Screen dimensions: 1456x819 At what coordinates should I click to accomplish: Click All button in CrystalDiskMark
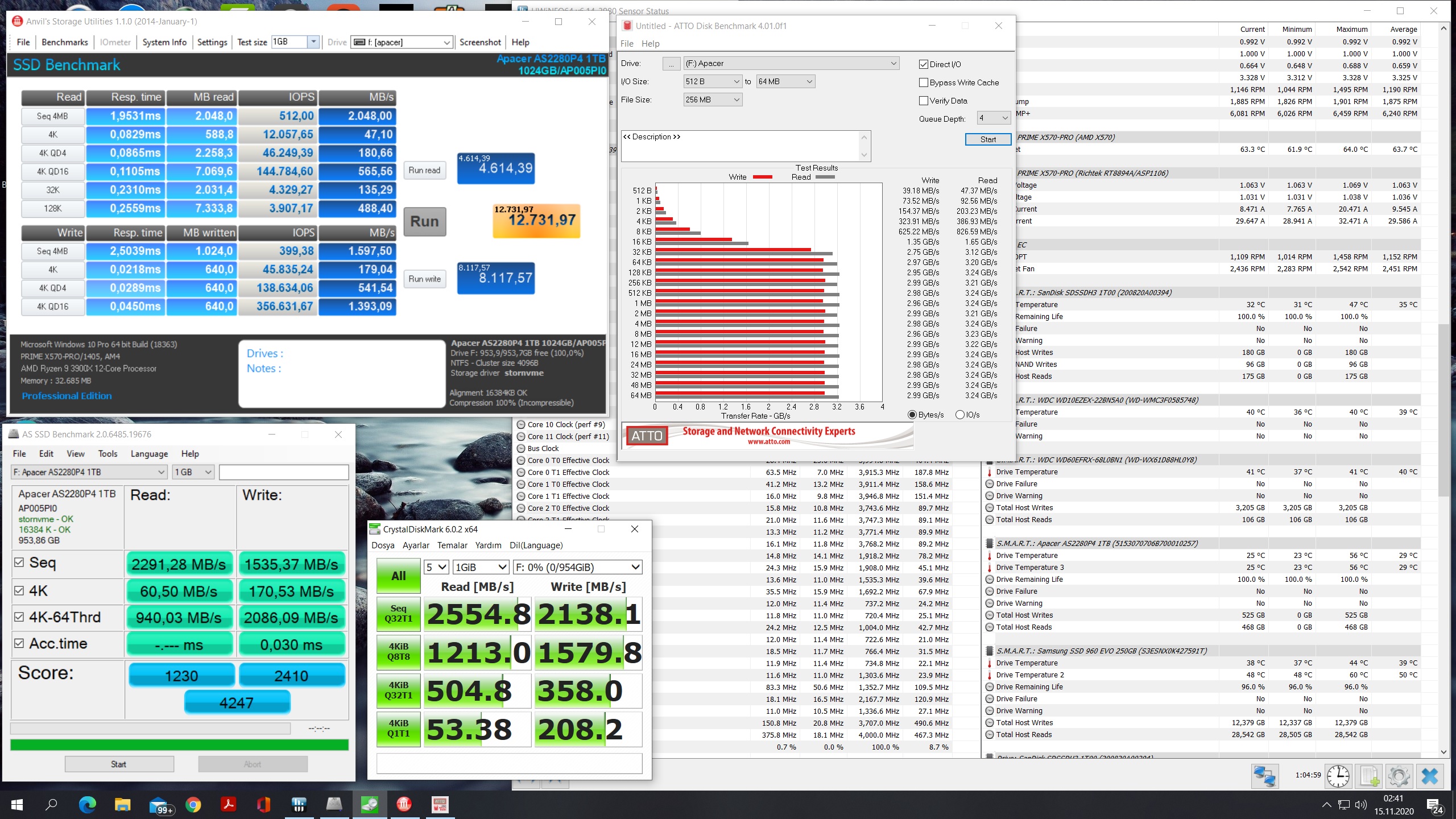tap(398, 576)
